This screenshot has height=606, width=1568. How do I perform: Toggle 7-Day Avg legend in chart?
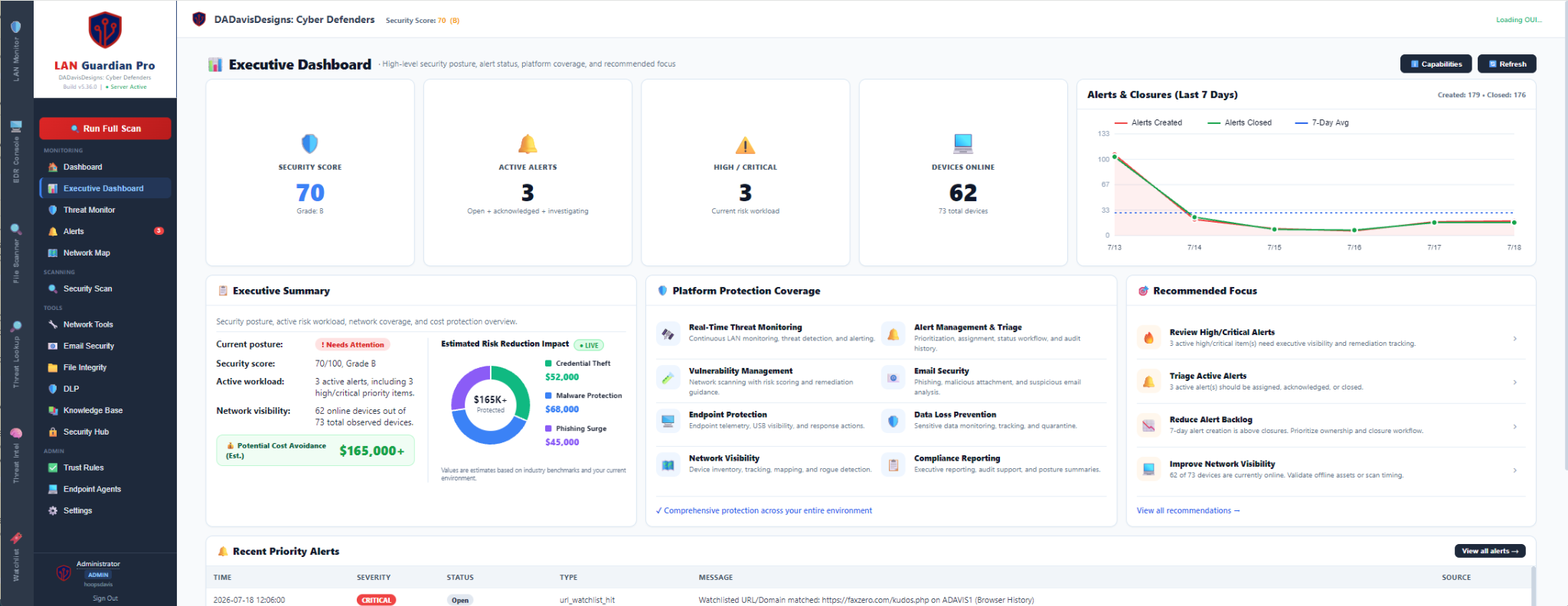[x=1322, y=122]
